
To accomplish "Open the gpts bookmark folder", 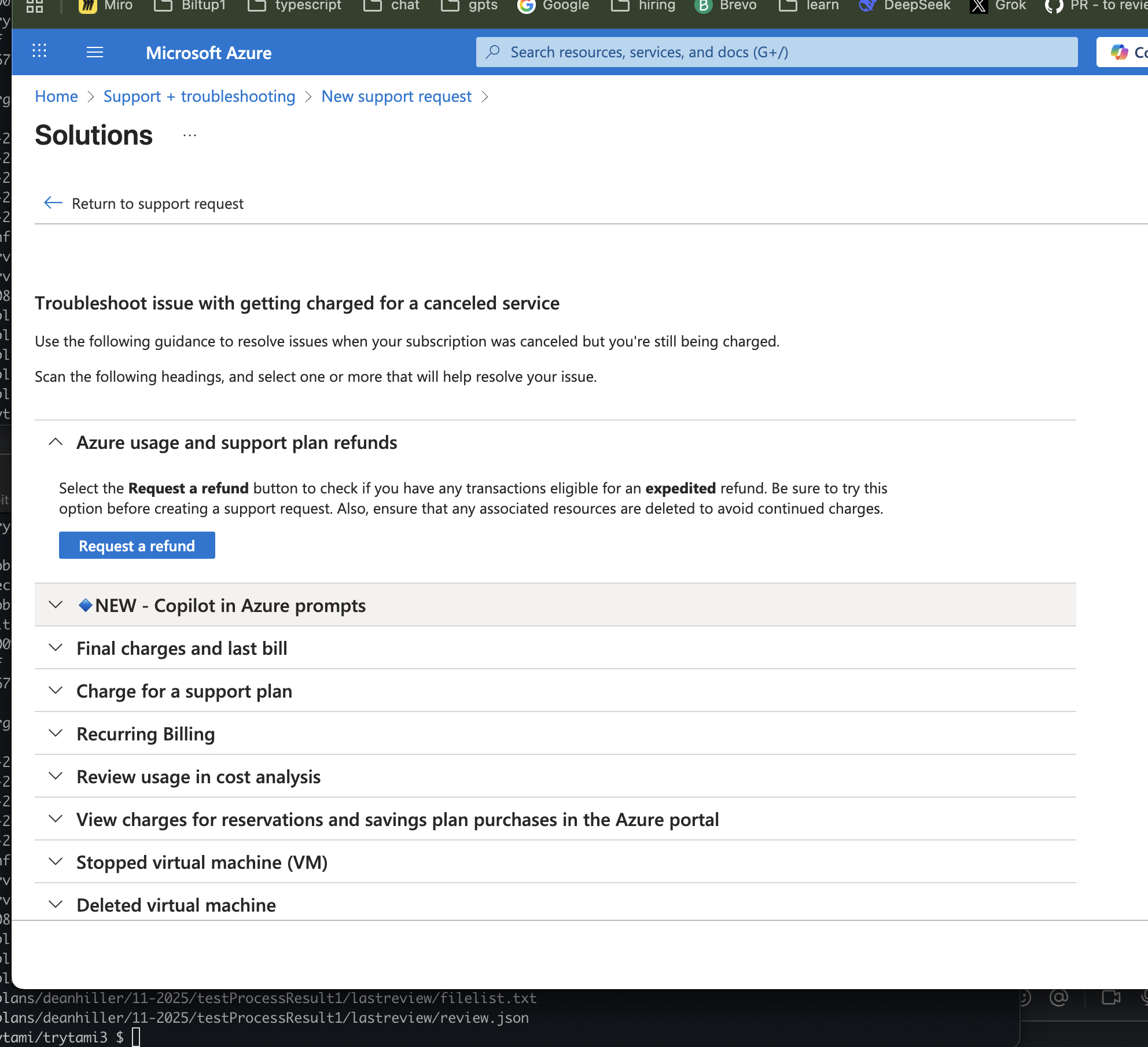I will [x=469, y=6].
